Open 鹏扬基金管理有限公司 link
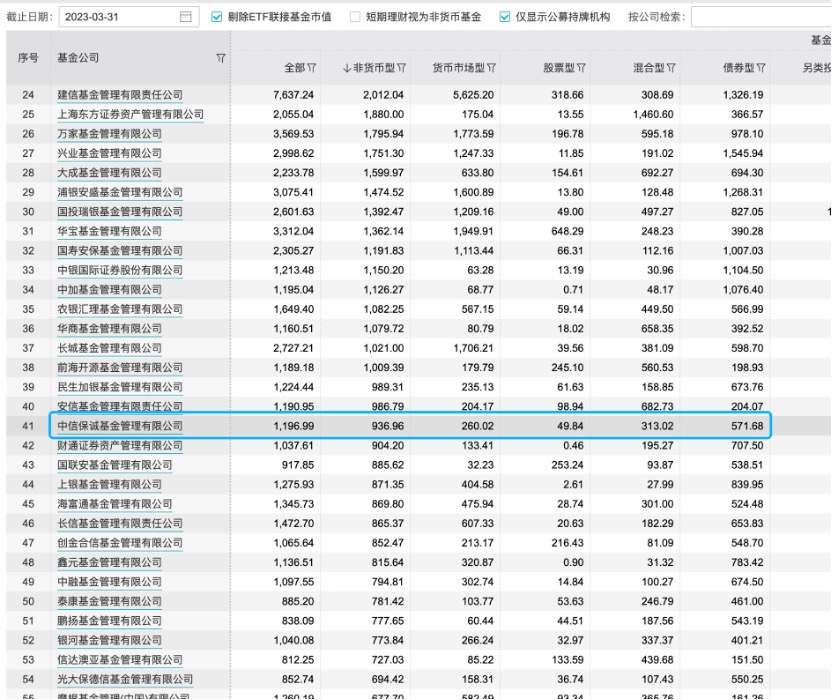832x700 pixels. [x=109, y=620]
